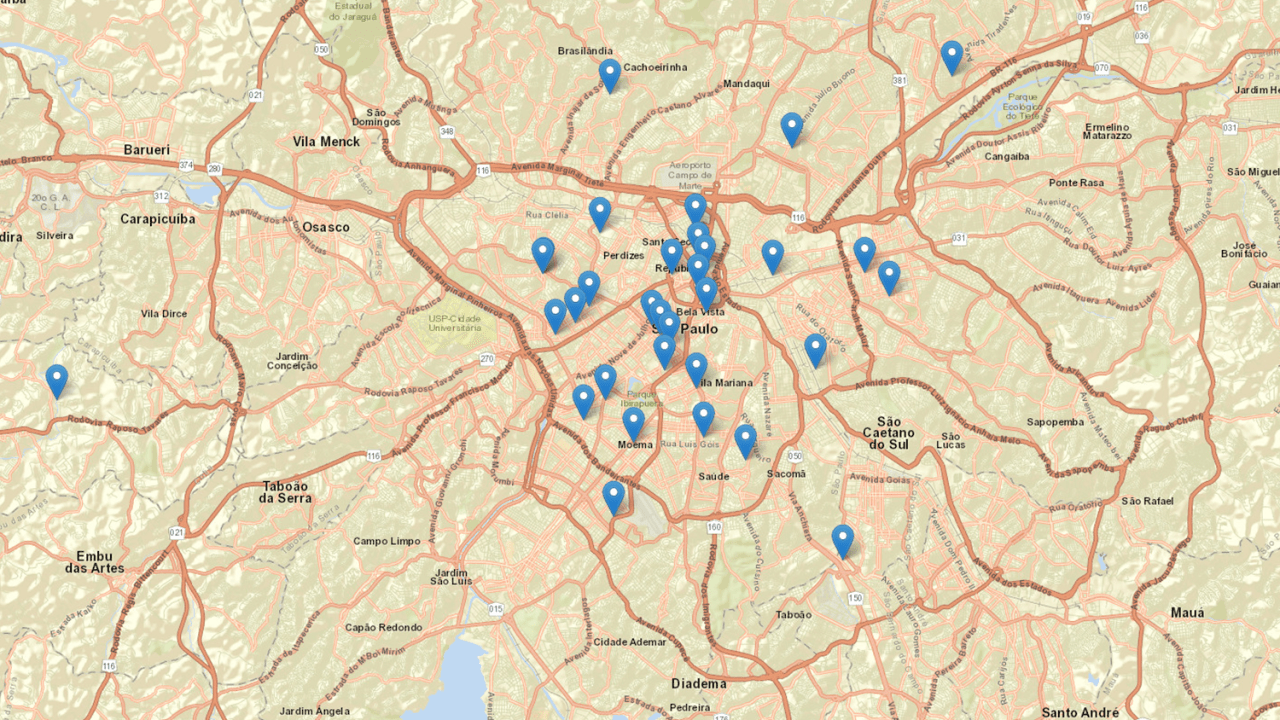Select the São Lucas label
This screenshot has width=1280, height=720.
[x=950, y=441]
